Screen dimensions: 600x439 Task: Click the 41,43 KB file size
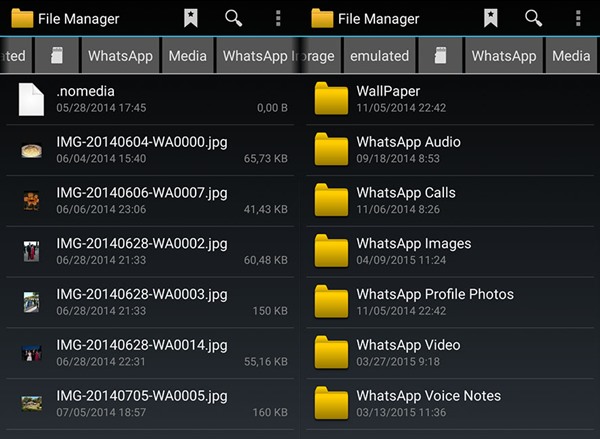pyautogui.click(x=266, y=209)
